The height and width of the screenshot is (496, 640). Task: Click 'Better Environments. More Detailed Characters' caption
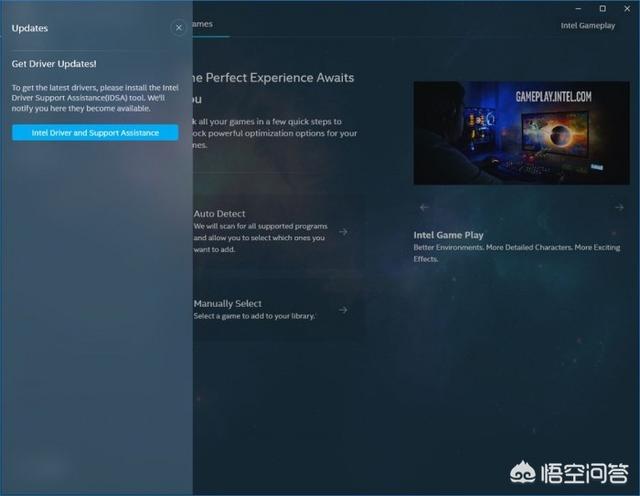pyautogui.click(x=517, y=253)
